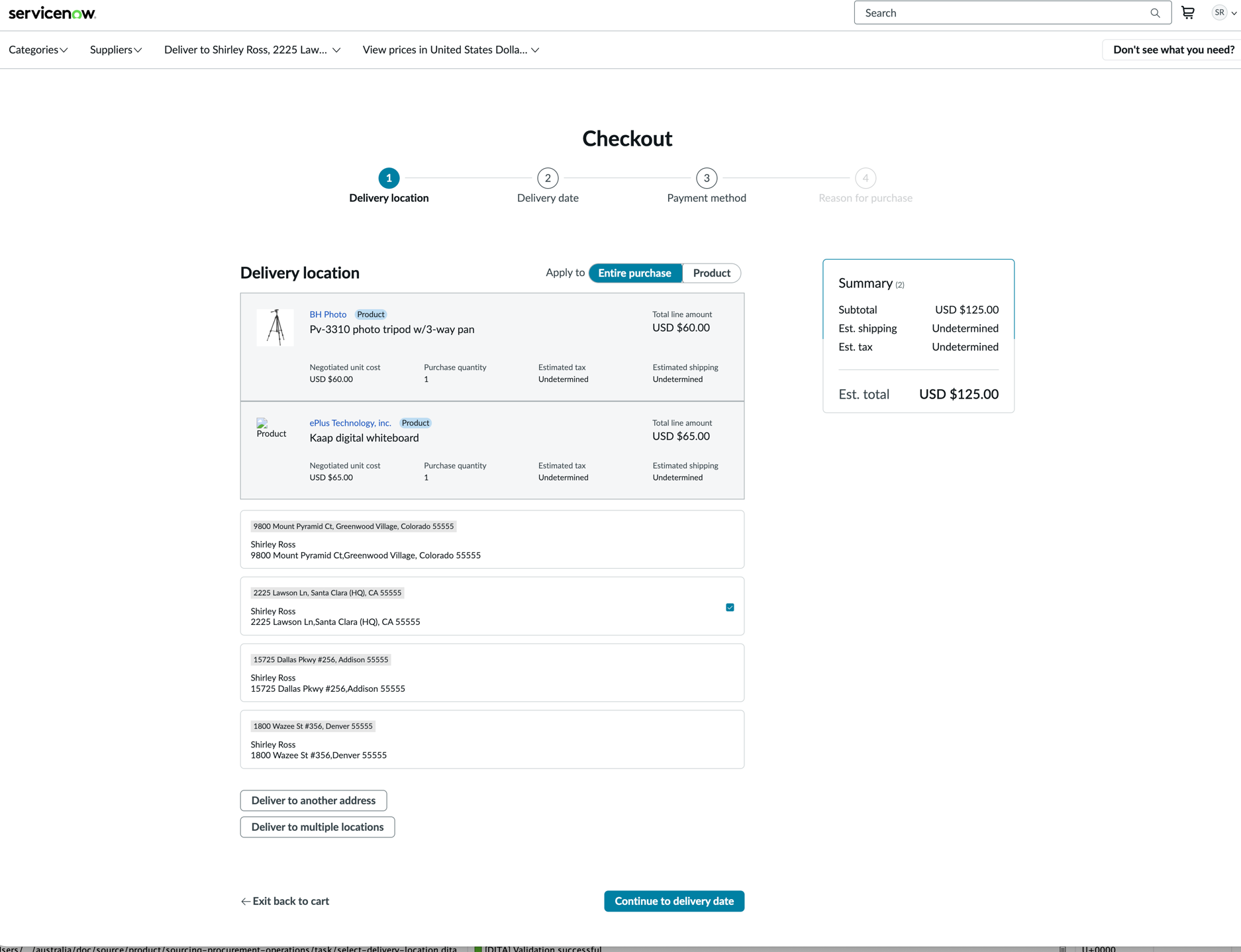Image resolution: width=1241 pixels, height=952 pixels.
Task: Click Pv-3310 photo tripod product name
Action: pyautogui.click(x=392, y=329)
